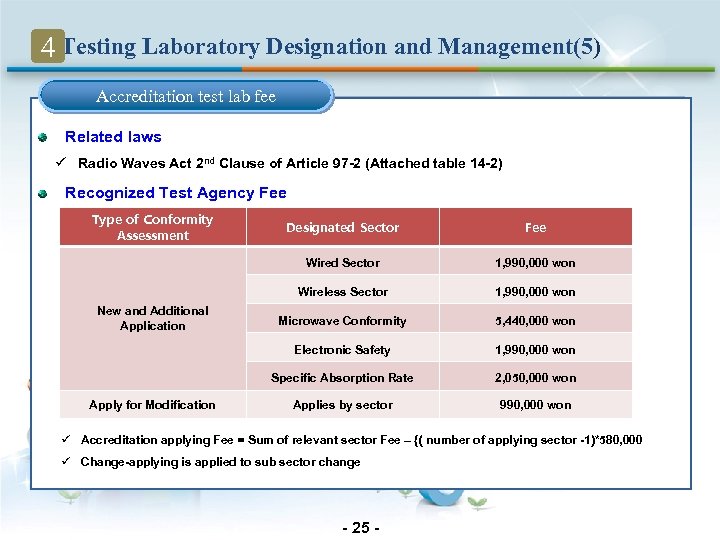Click the Apply for Modification cell
Screen dimensions: 720x540
point(153,405)
